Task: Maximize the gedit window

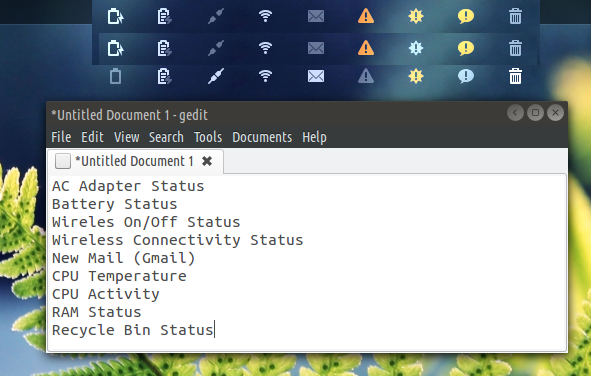Action: 535,113
